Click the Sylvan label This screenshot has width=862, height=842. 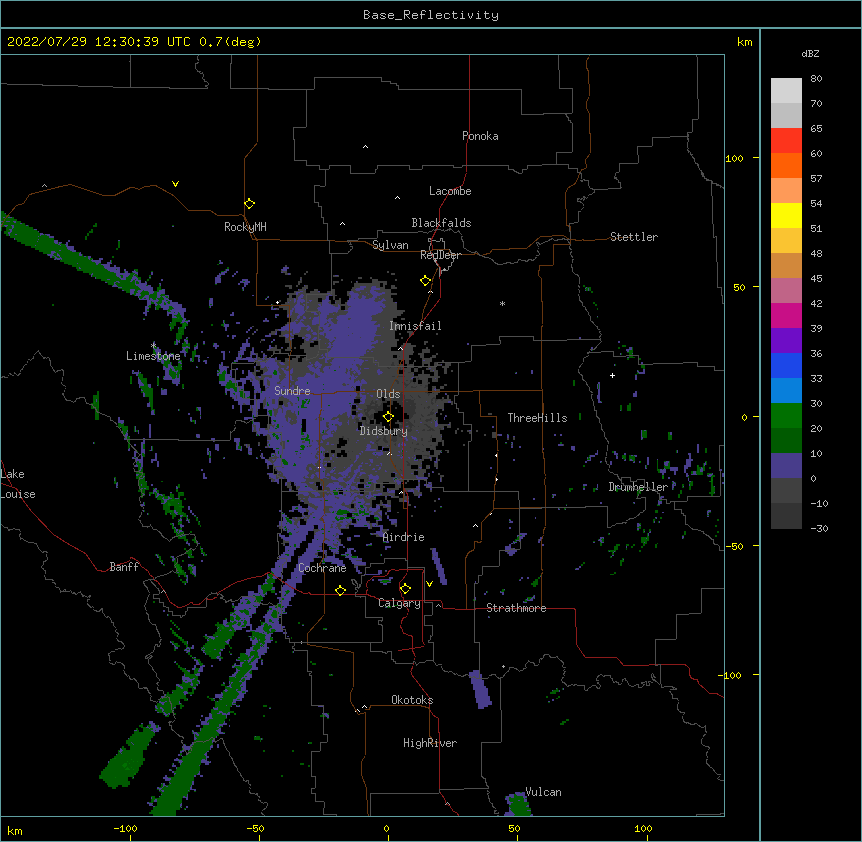(390, 245)
